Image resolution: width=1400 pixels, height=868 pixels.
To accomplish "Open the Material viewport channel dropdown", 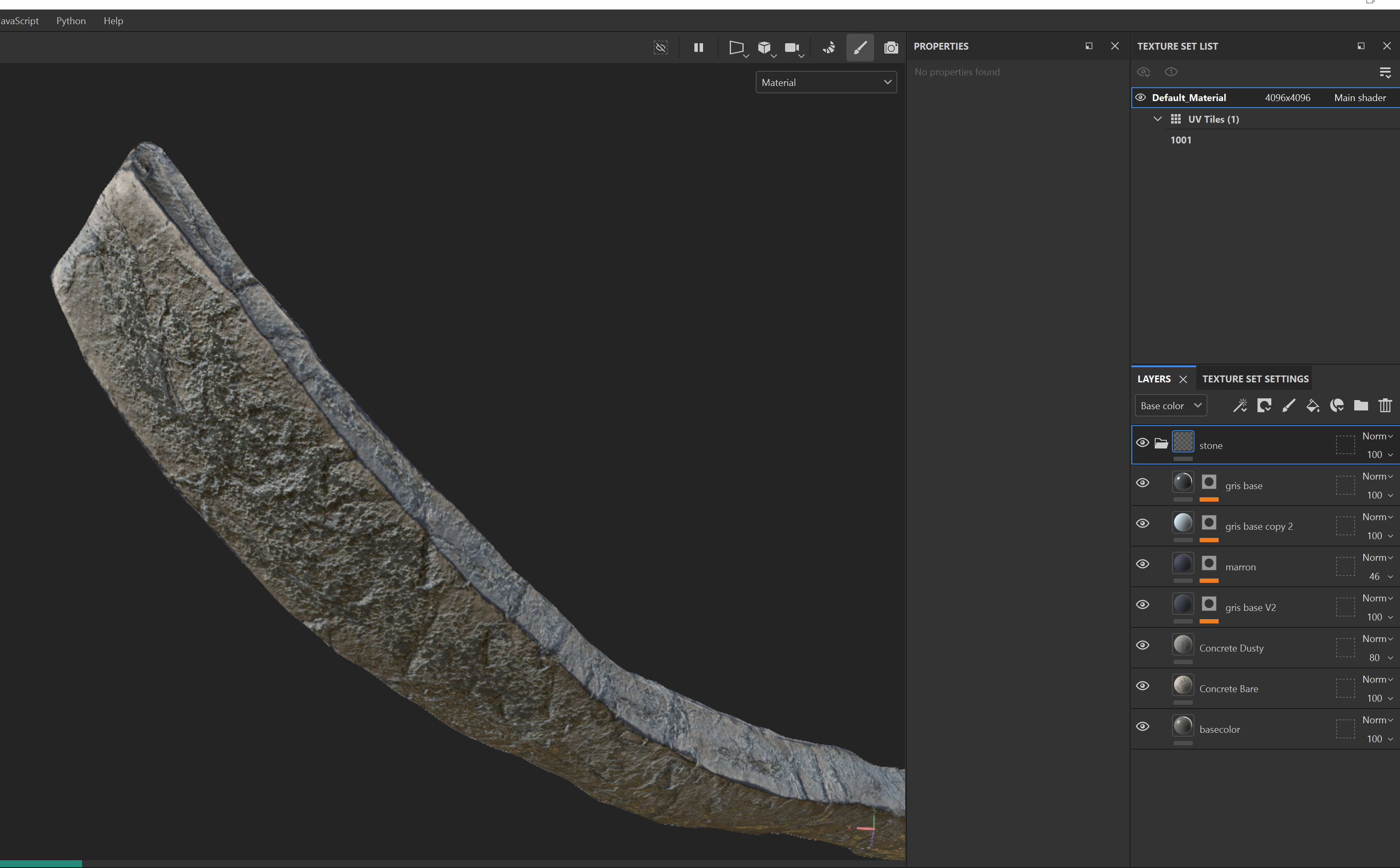I will coord(826,82).
